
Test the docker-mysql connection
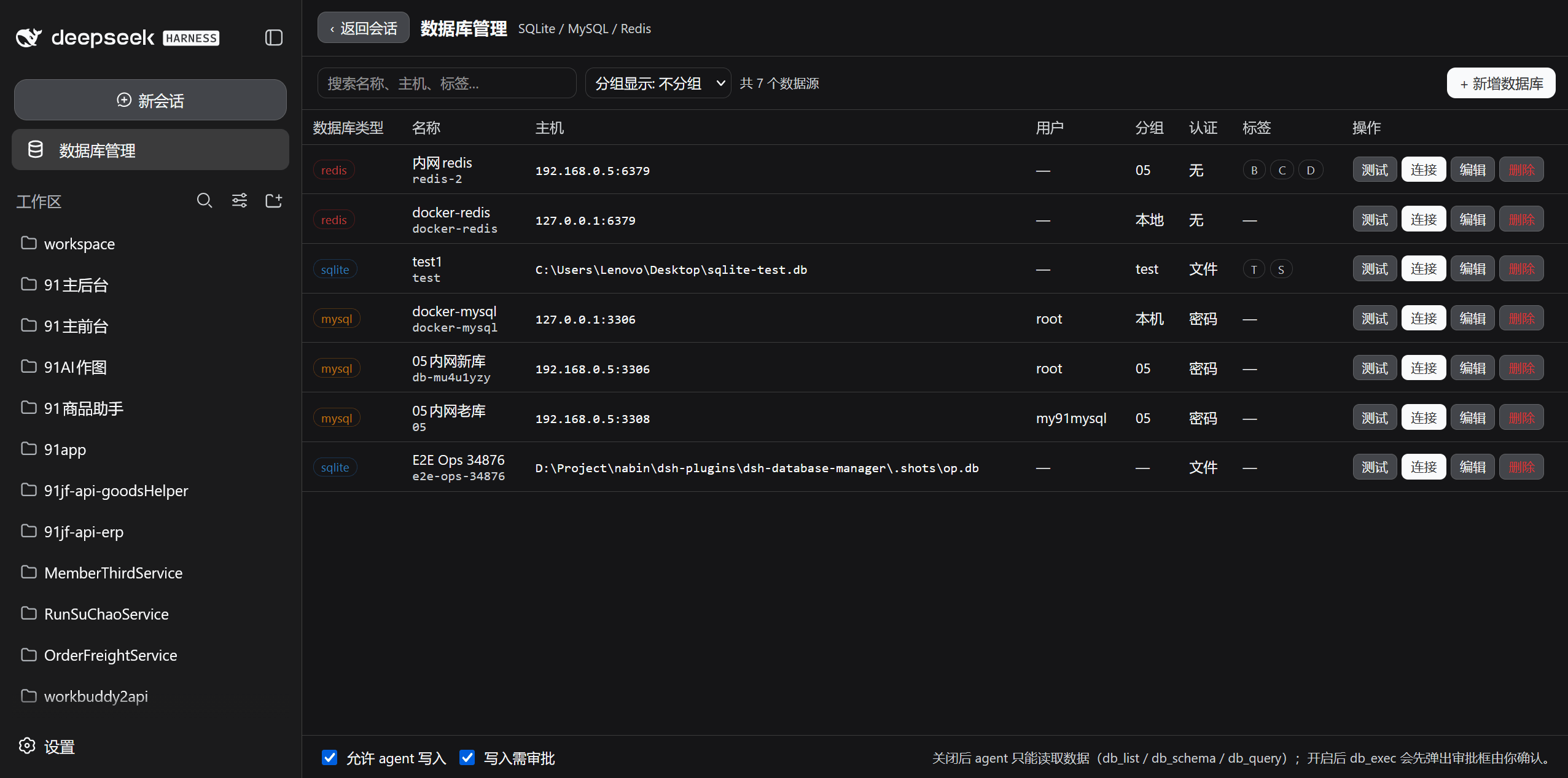pos(1375,318)
